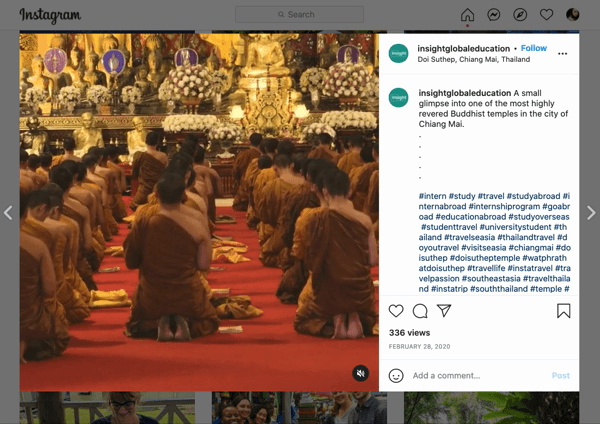Image resolution: width=600 pixels, height=424 pixels.
Task: Unmute the video with the speaker icon
Action: pyautogui.click(x=360, y=373)
